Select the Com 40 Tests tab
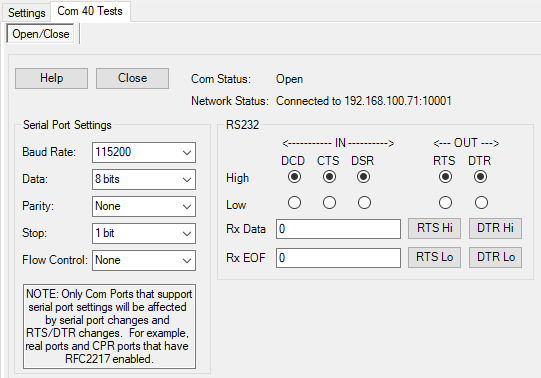The height and width of the screenshot is (378, 541). click(90, 11)
